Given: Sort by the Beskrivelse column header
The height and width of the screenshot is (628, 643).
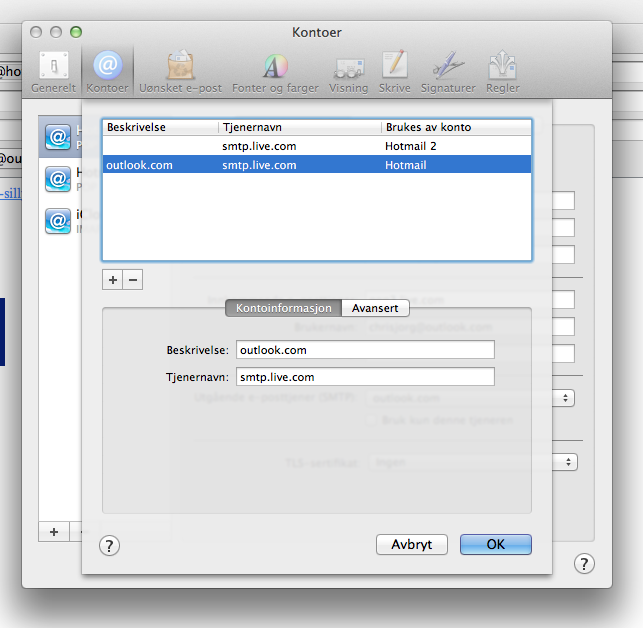Looking at the screenshot, I should click(160, 127).
